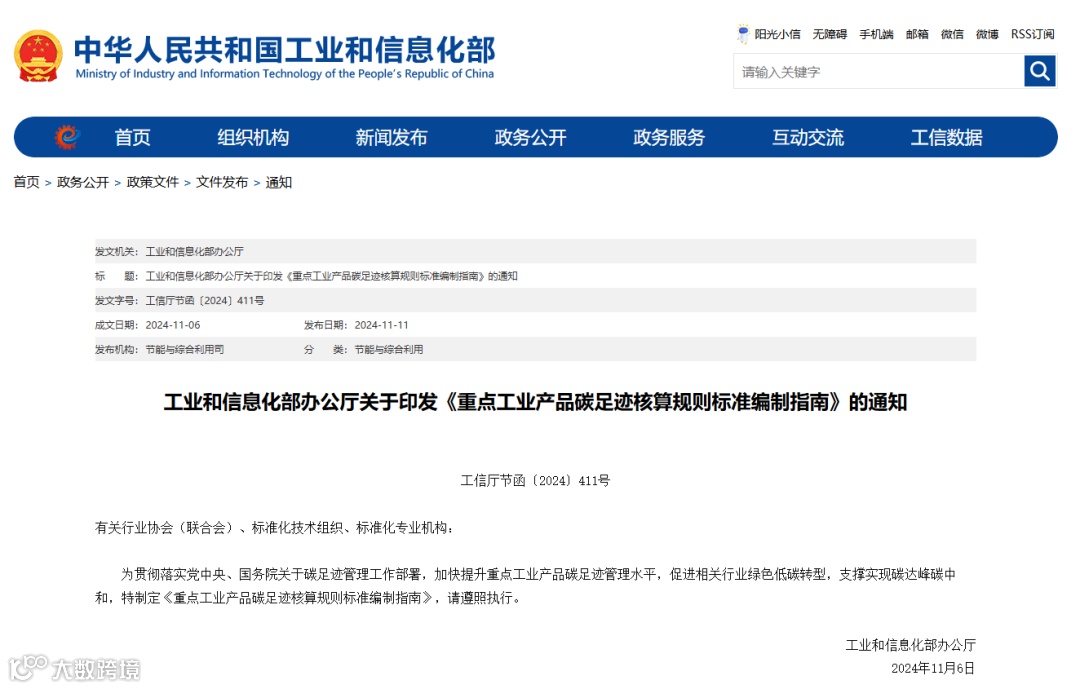Click the 发布机构 节能与综合利用司 value
This screenshot has width=1080, height=689.
coord(185,349)
